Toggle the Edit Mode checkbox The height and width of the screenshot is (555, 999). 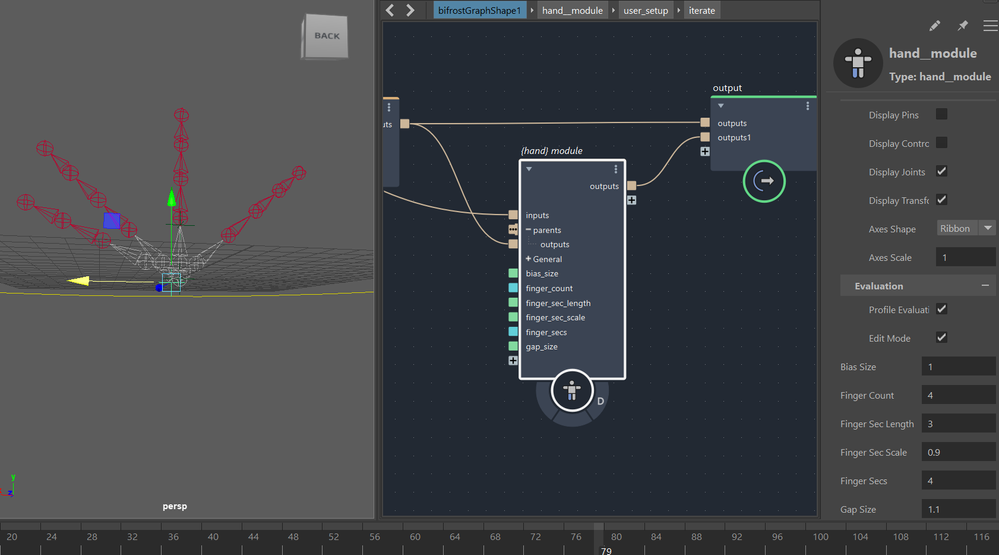click(941, 338)
